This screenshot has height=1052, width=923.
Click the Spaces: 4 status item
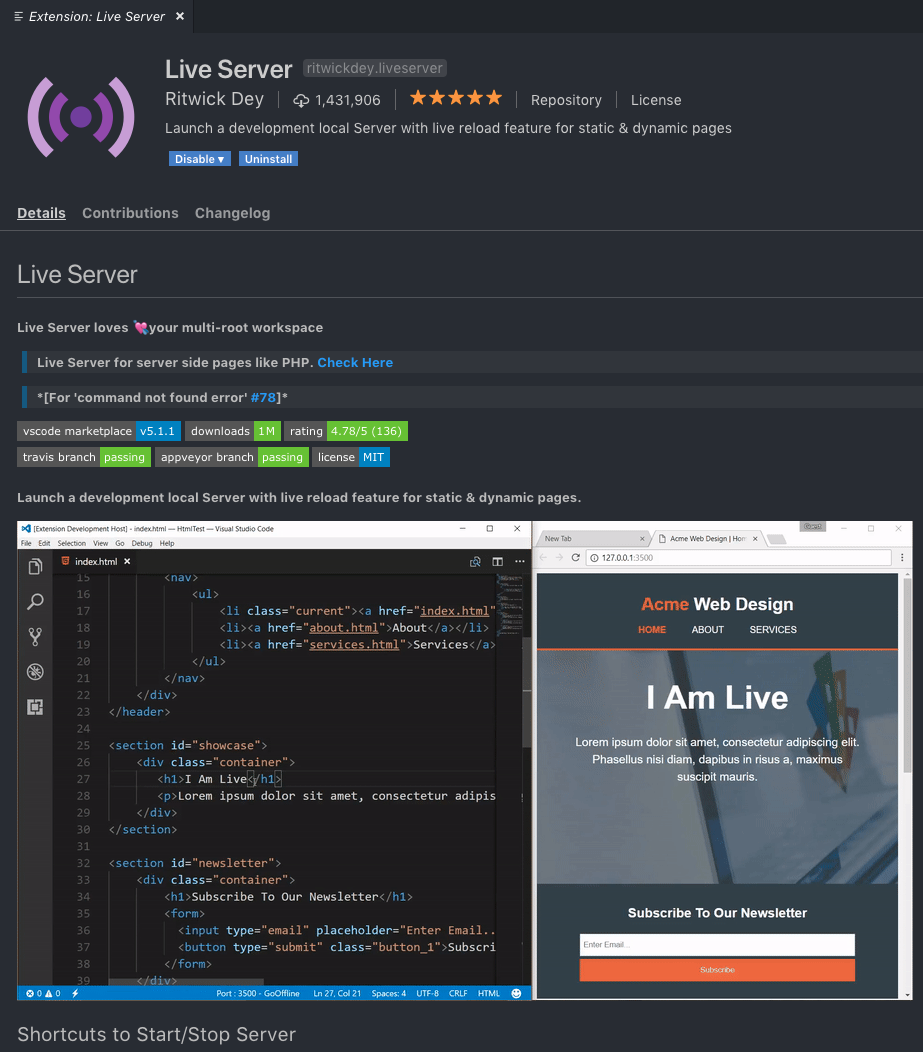pos(388,993)
